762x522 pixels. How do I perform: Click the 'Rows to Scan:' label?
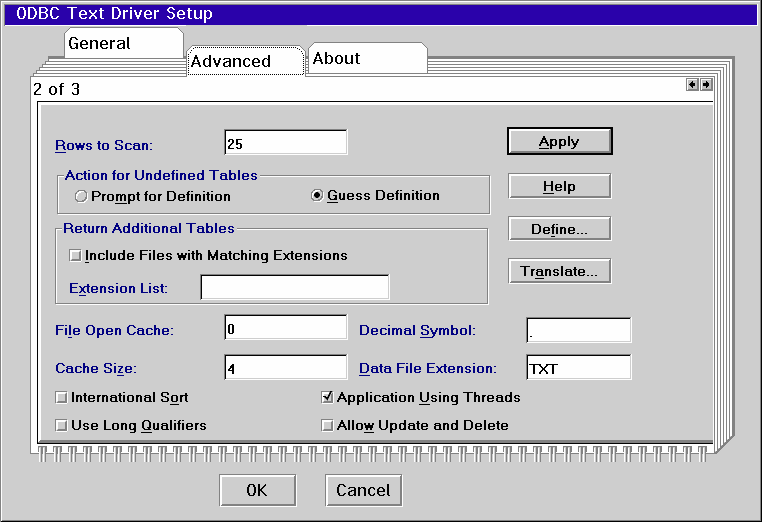(x=104, y=145)
